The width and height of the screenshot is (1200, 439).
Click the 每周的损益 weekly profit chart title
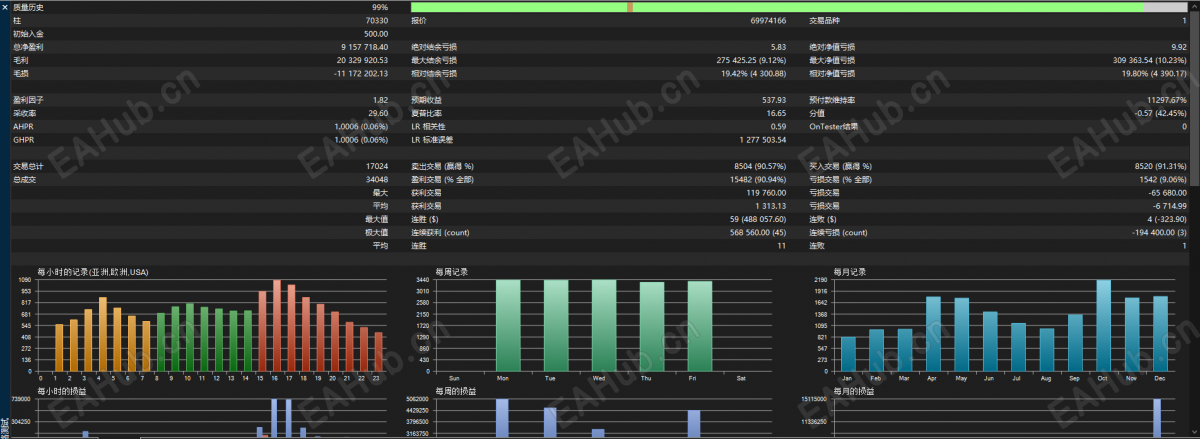[457, 391]
